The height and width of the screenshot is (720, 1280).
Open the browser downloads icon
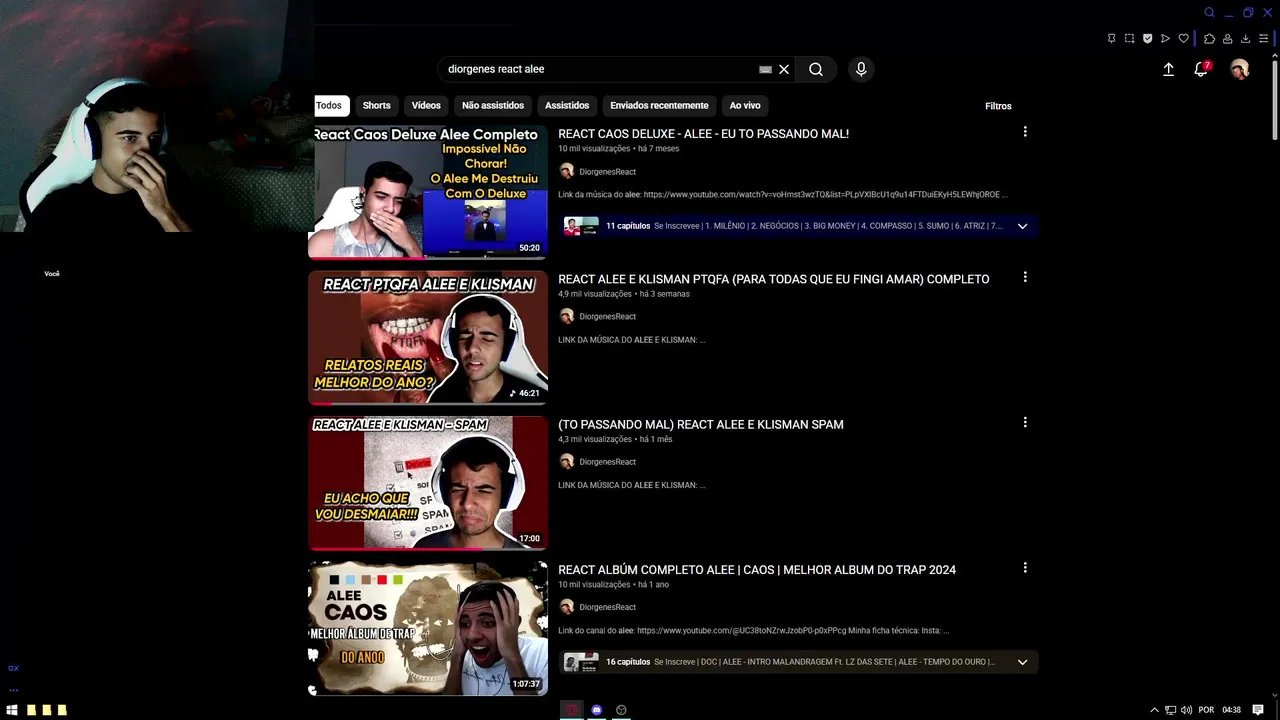pyautogui.click(x=1245, y=39)
